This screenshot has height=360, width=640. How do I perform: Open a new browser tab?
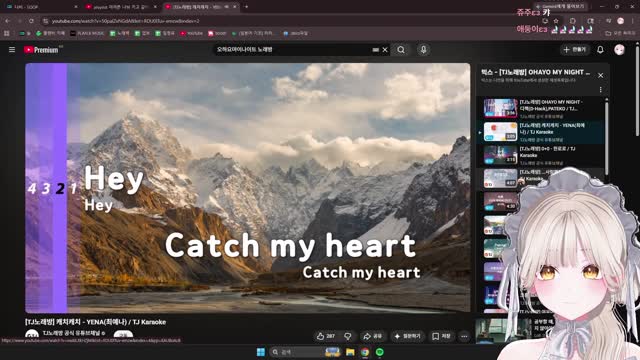246,7
